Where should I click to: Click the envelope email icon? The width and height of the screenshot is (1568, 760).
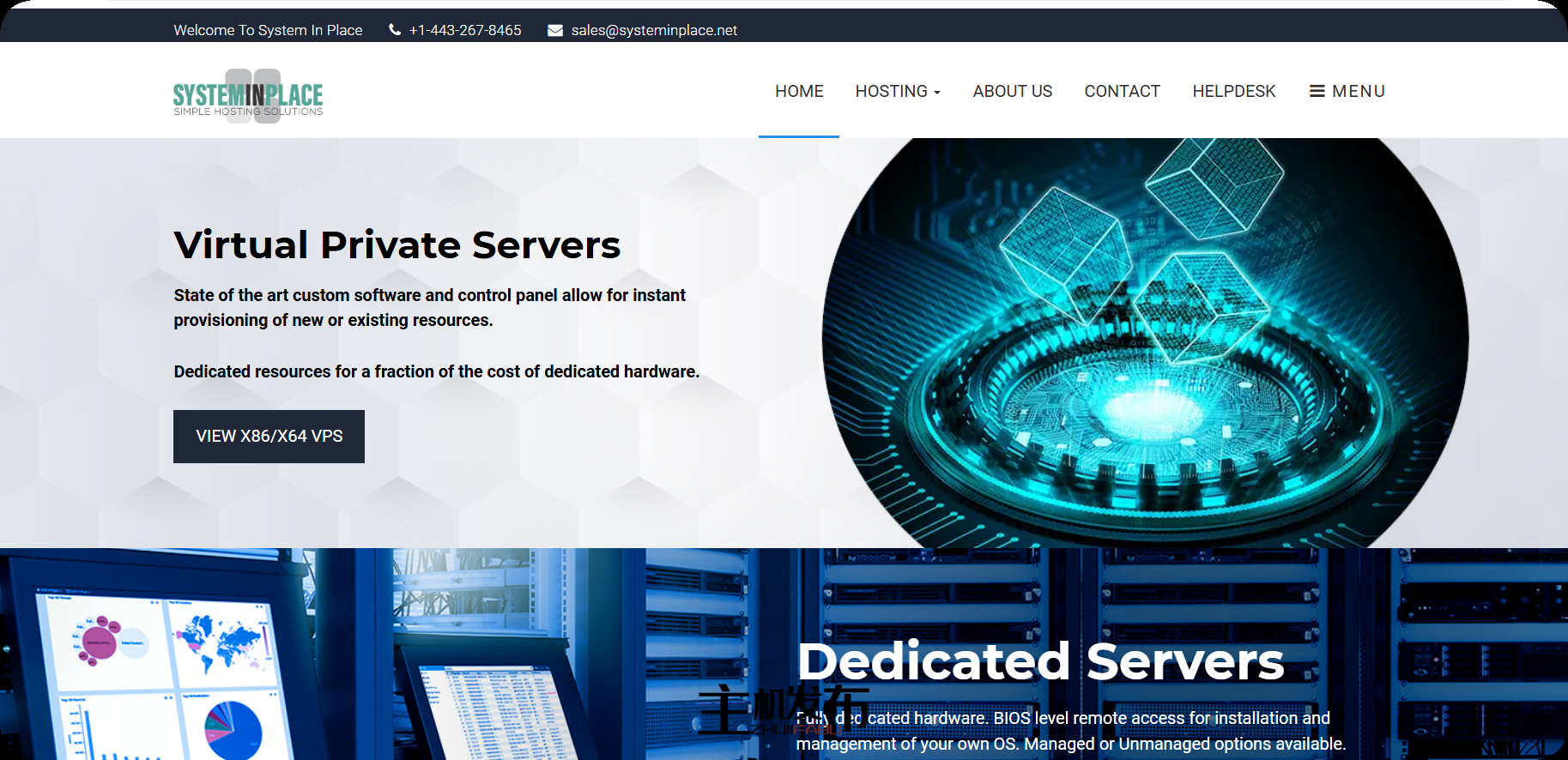(x=555, y=30)
